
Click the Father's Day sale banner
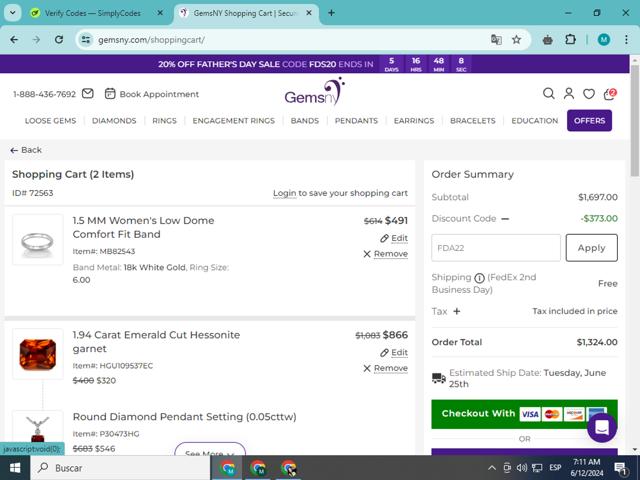[x=315, y=64]
